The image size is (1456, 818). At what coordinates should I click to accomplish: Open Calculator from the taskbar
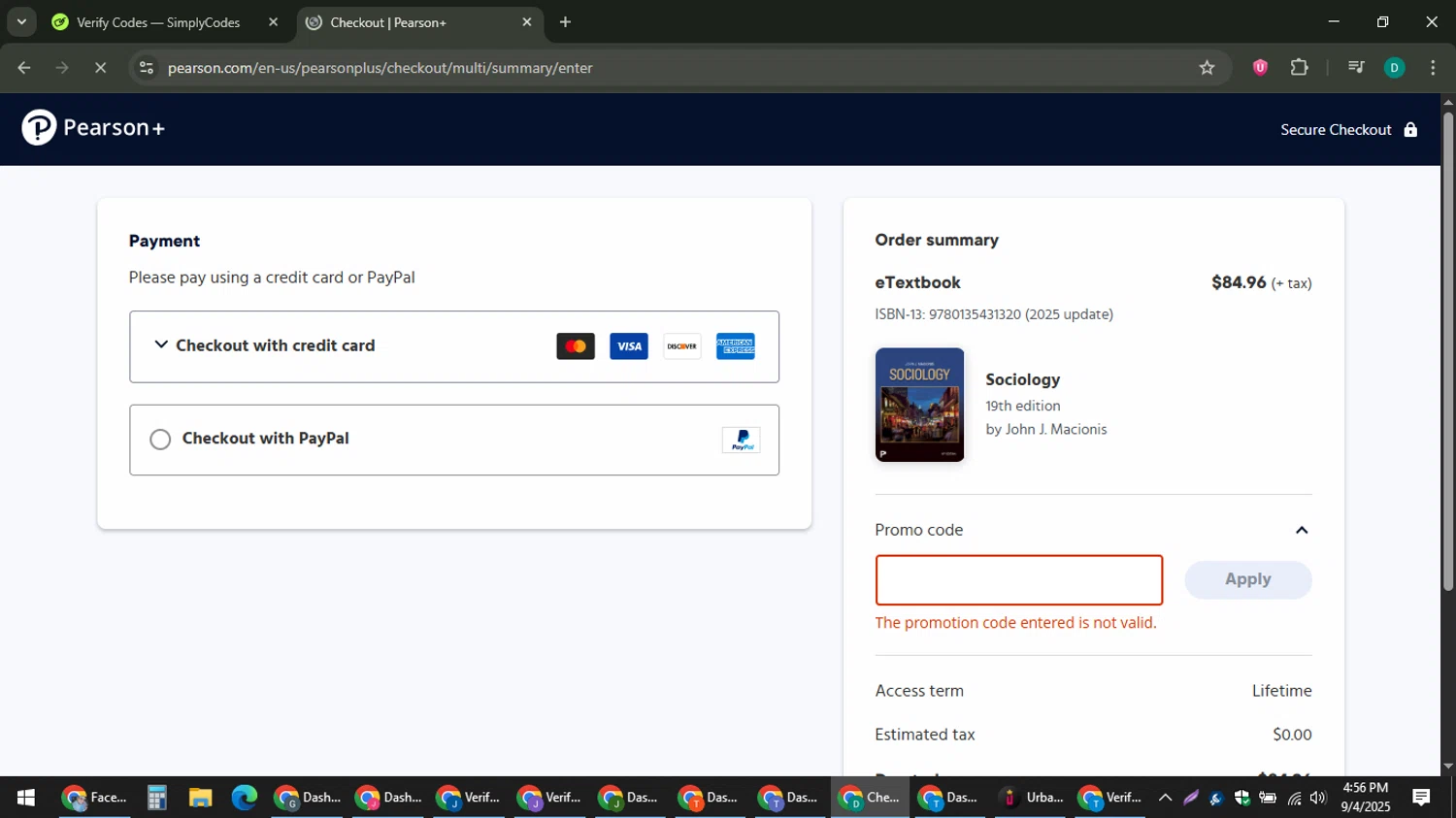click(x=156, y=798)
